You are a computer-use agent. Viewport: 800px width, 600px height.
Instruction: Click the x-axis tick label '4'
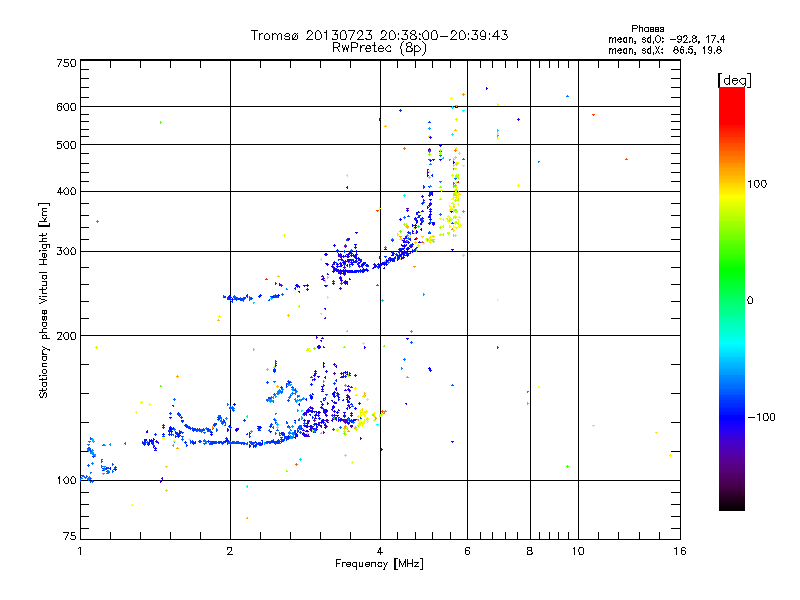point(380,551)
